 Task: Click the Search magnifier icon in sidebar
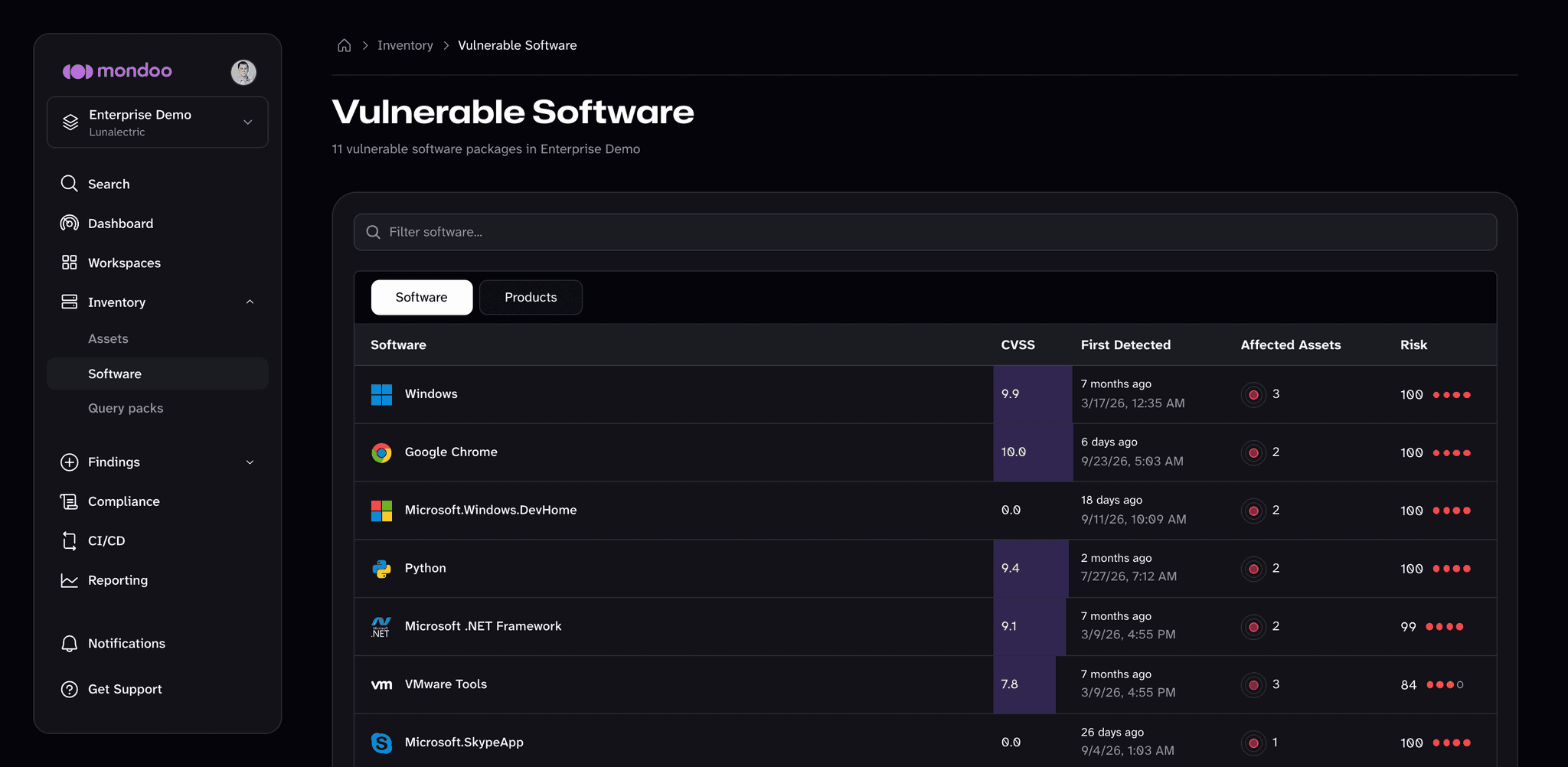coord(69,184)
